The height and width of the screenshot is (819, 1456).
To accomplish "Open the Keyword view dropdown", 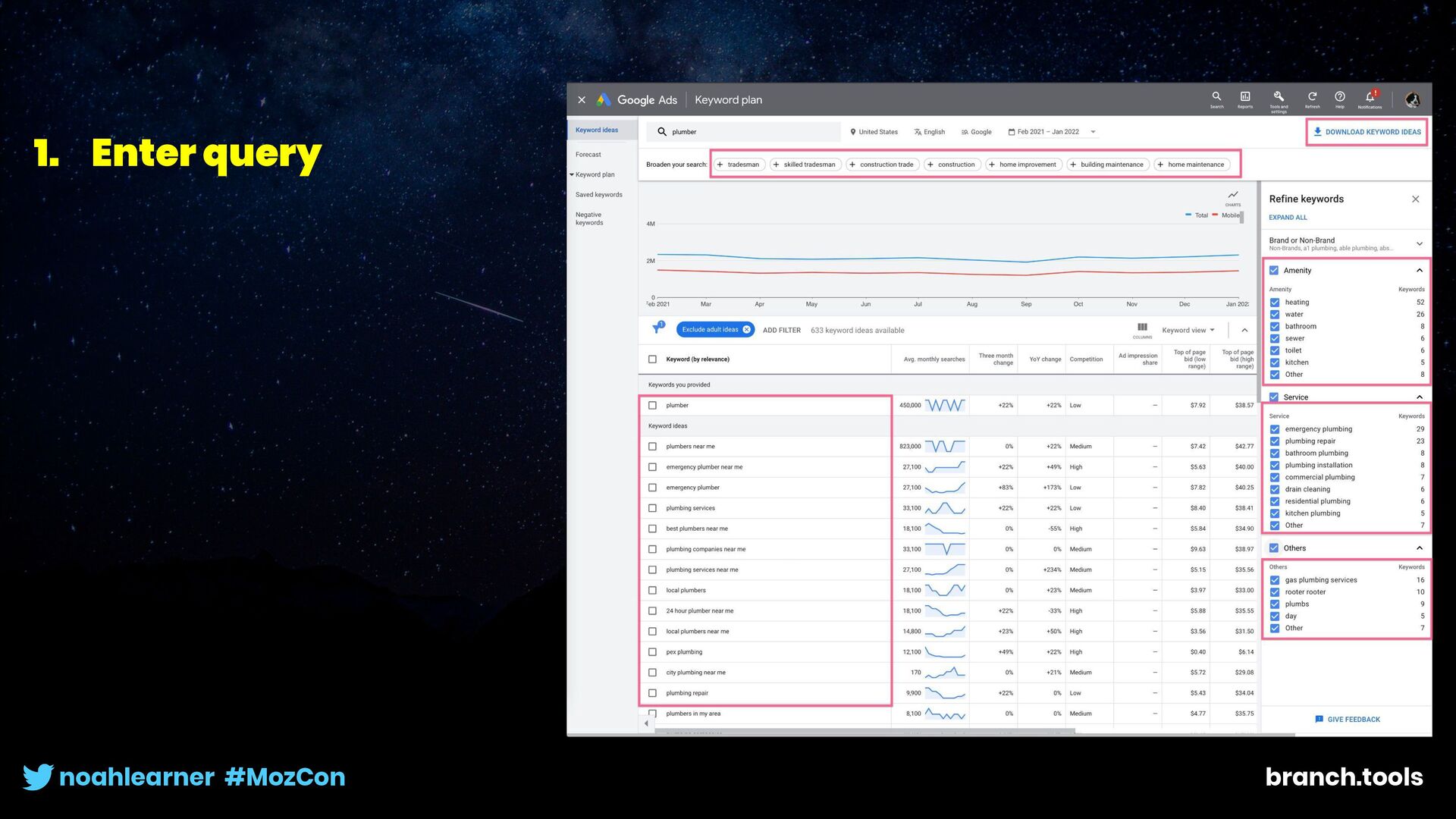I will tap(1188, 331).
